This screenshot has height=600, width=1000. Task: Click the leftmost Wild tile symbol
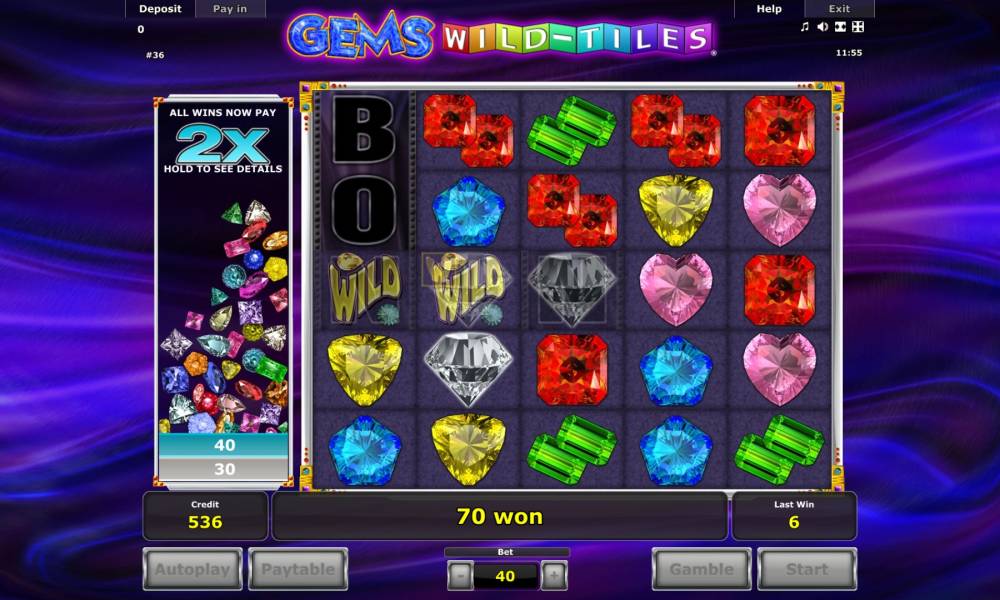click(365, 289)
